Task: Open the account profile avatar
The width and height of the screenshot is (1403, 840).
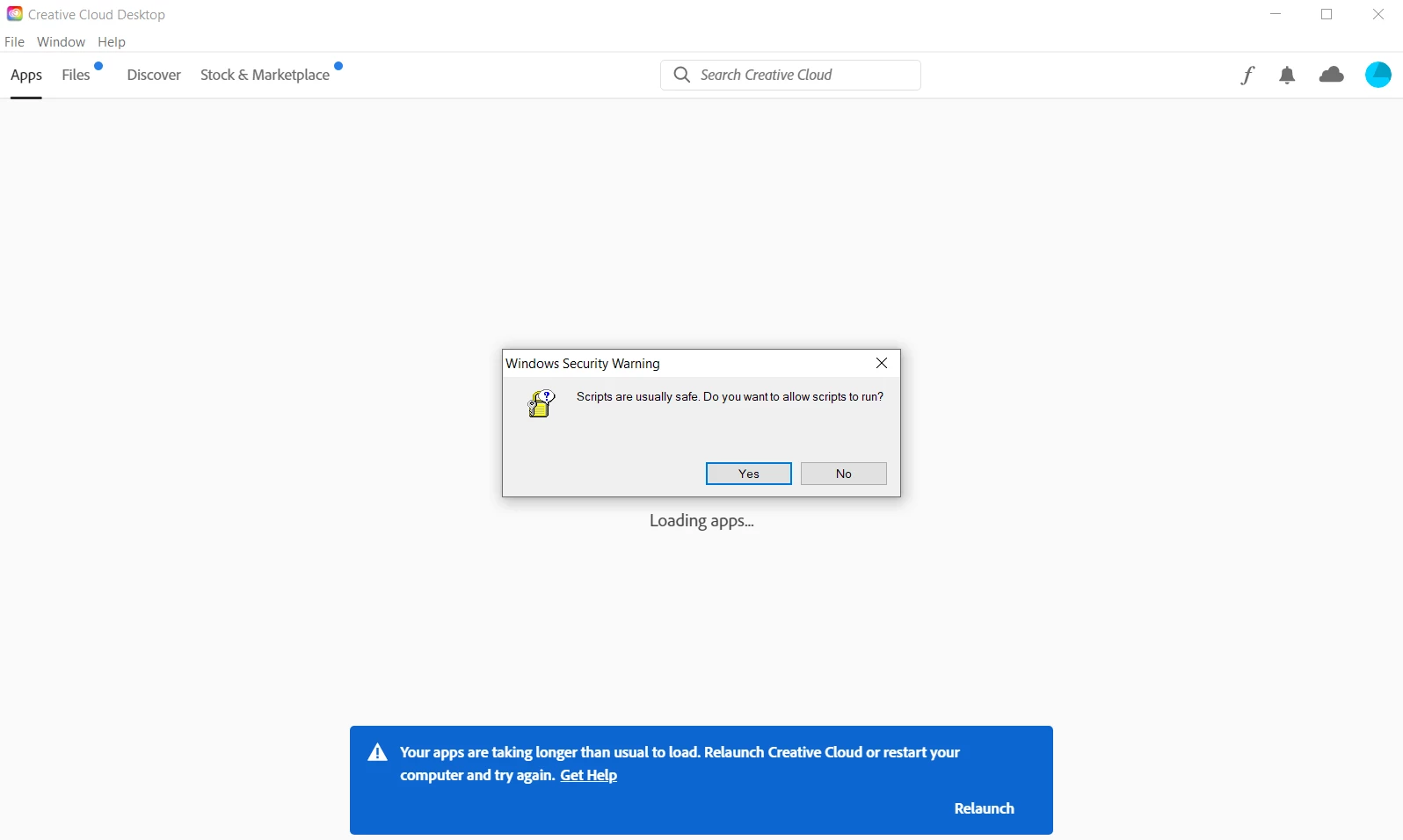Action: 1378,75
